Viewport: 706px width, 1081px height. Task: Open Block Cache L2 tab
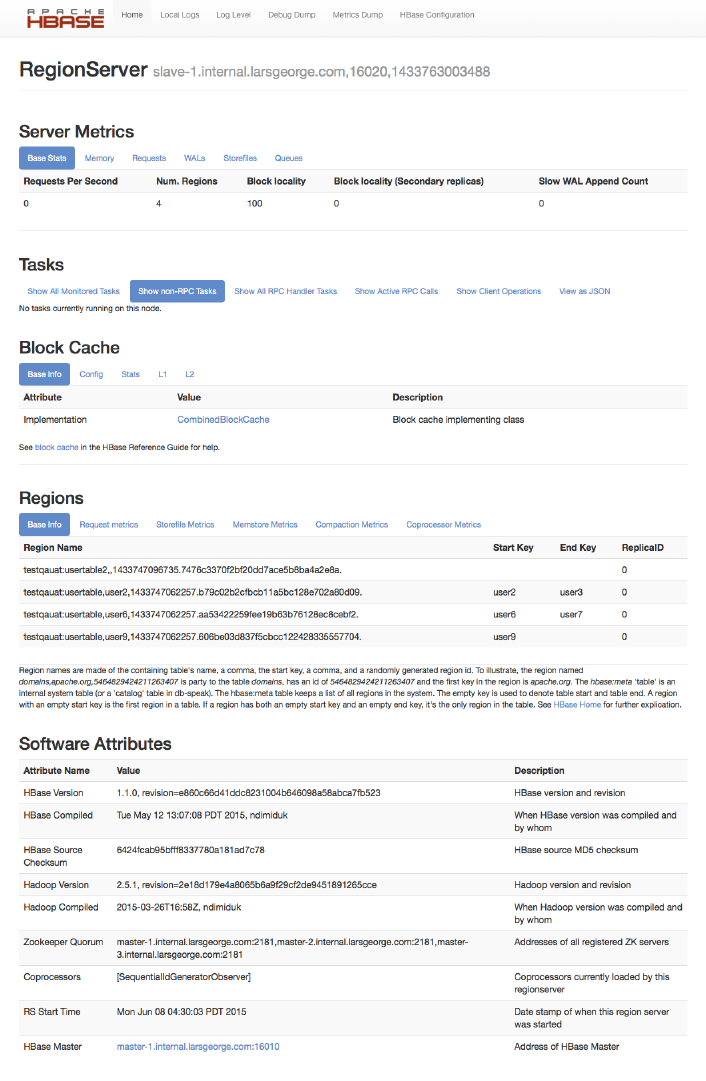pyautogui.click(x=190, y=374)
